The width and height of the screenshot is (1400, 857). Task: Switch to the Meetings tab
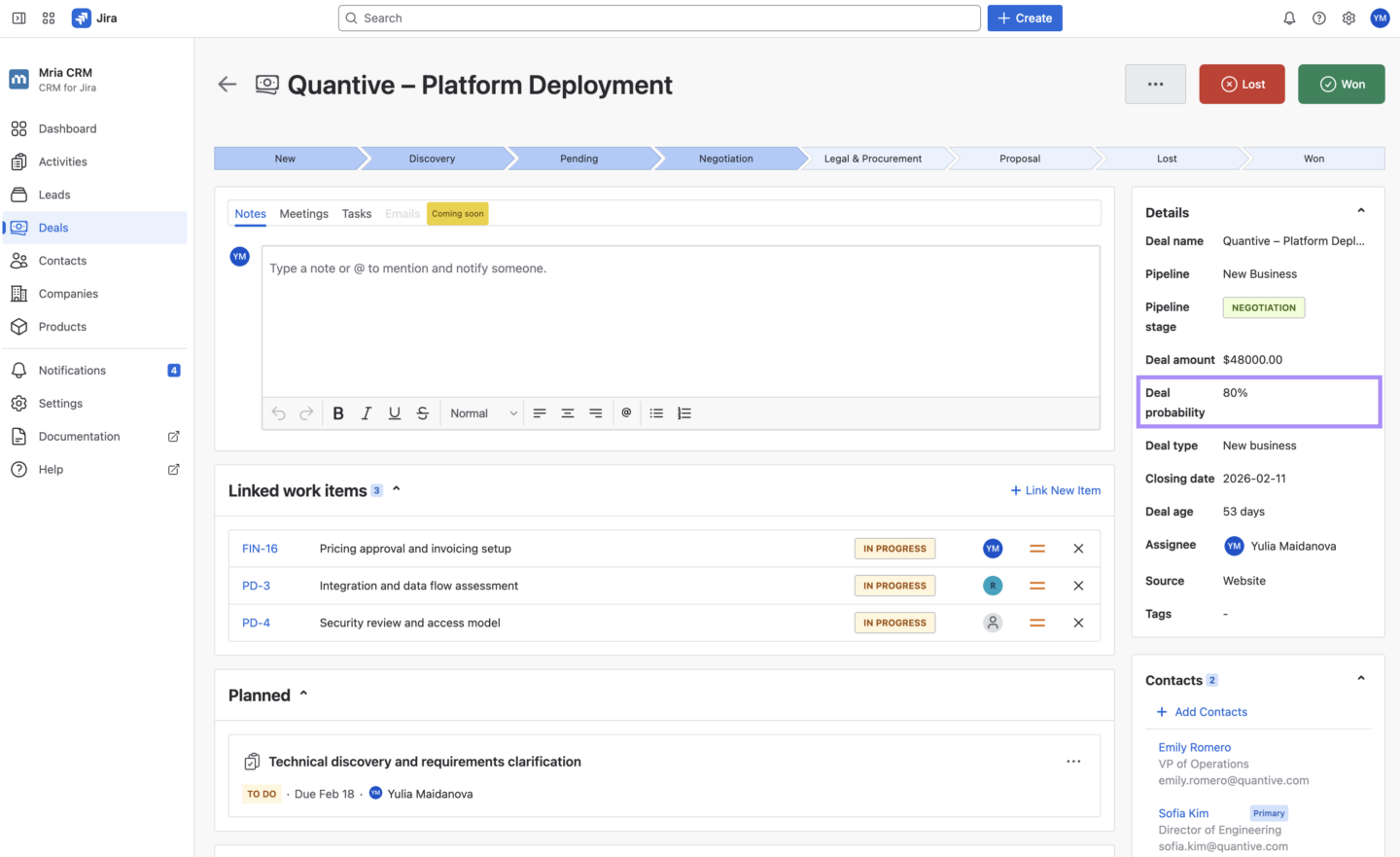pos(303,213)
